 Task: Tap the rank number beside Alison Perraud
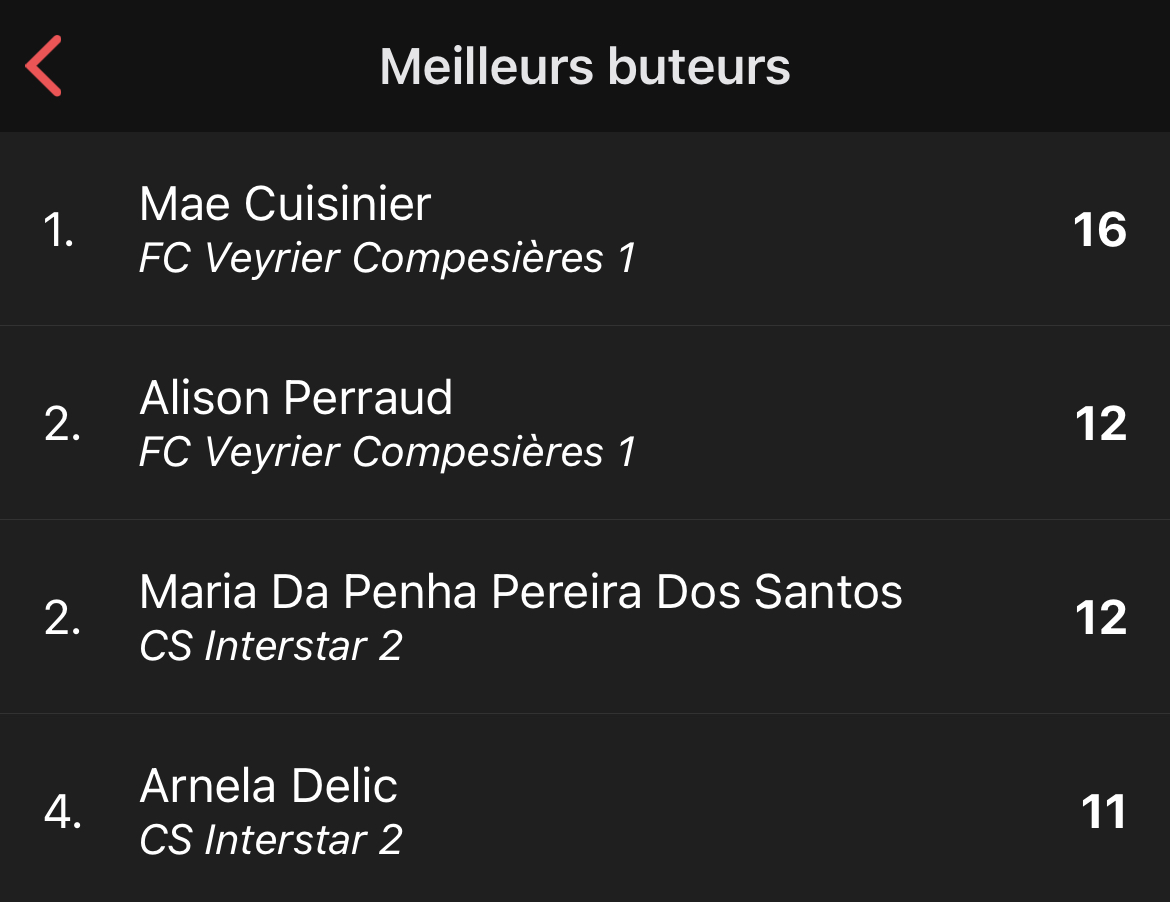62,425
